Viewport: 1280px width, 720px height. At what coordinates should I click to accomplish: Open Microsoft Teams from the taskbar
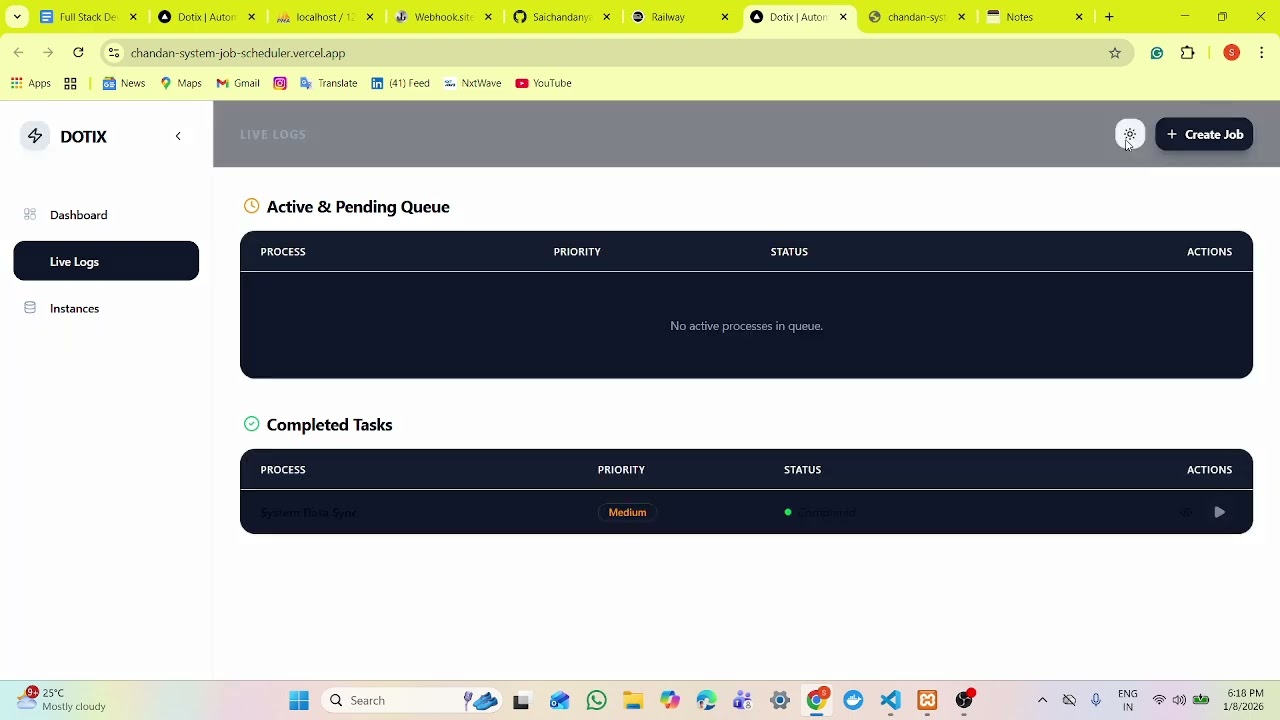coord(742,700)
